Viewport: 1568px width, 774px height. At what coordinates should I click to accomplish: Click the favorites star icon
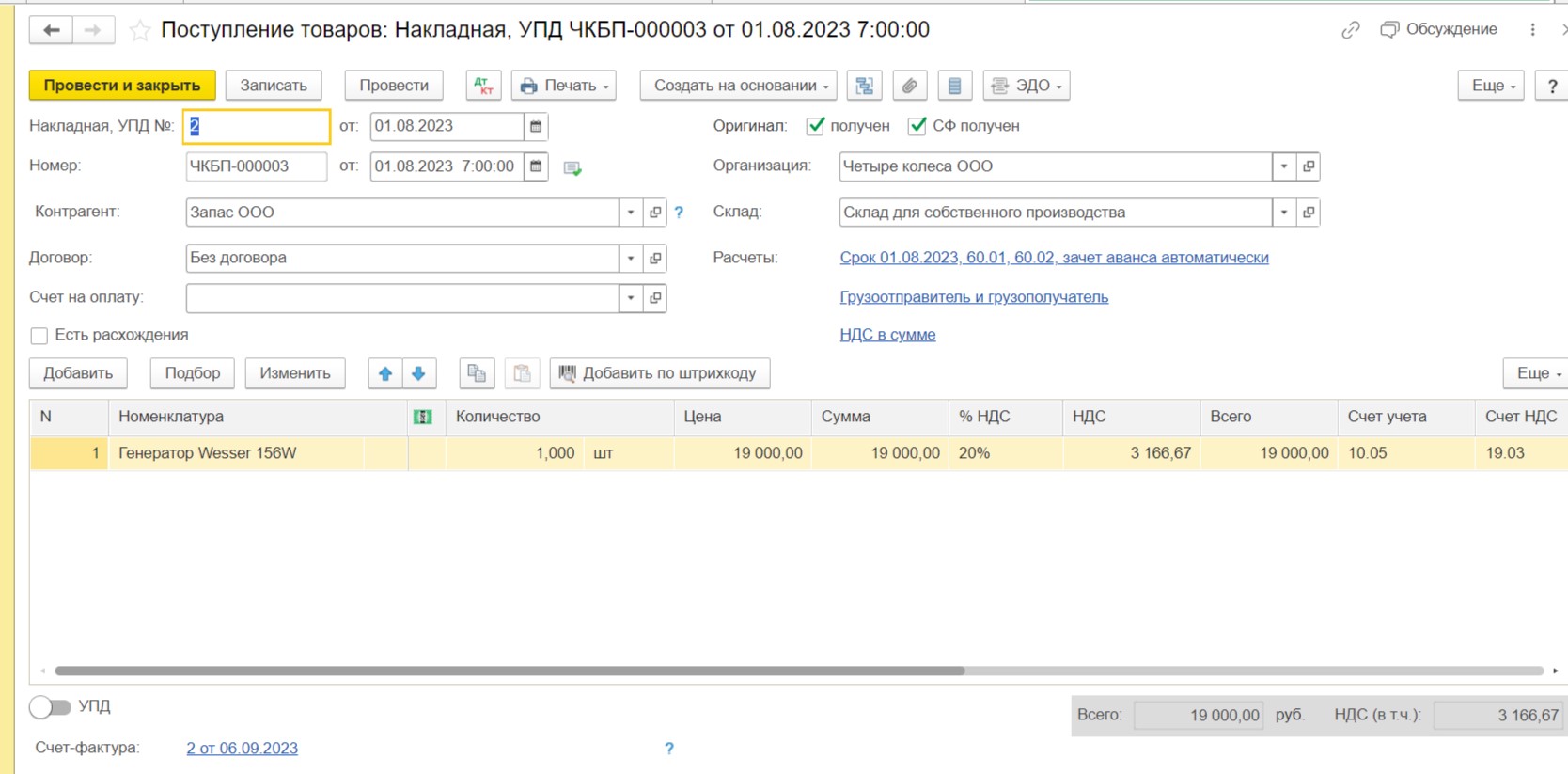pos(140,30)
